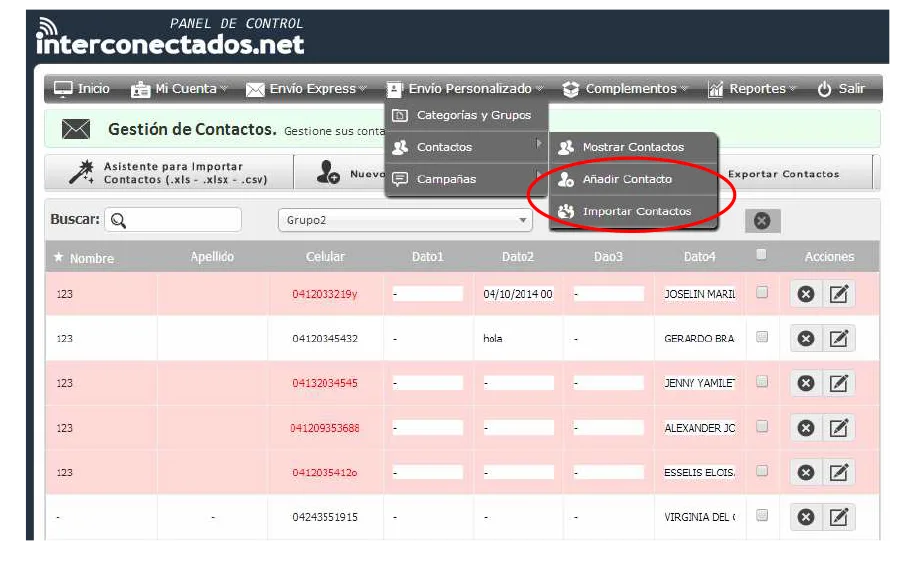Click the Salir power icon

824,89
